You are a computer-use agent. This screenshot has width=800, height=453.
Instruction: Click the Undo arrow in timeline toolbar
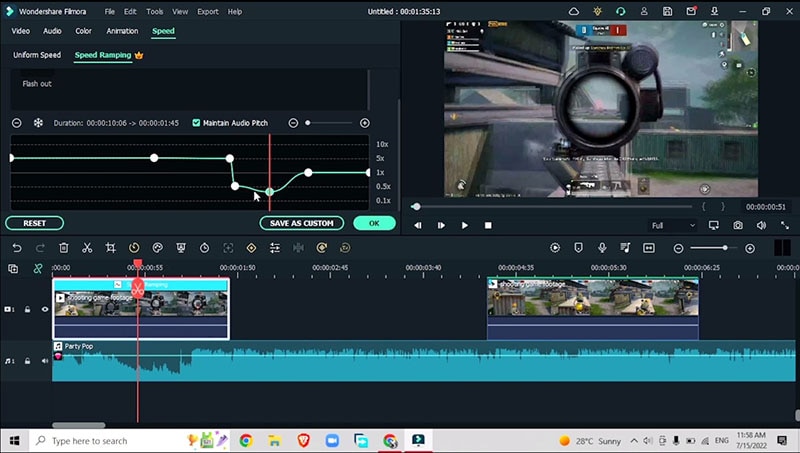coord(17,248)
